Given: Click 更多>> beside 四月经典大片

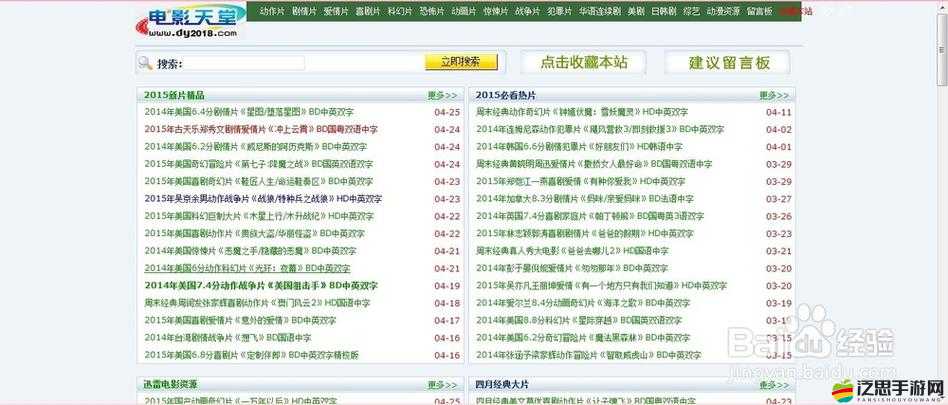Looking at the screenshot, I should [x=774, y=384].
